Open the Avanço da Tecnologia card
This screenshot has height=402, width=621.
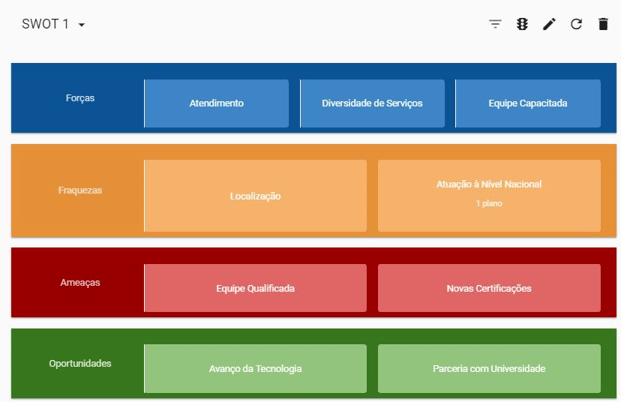point(255,369)
